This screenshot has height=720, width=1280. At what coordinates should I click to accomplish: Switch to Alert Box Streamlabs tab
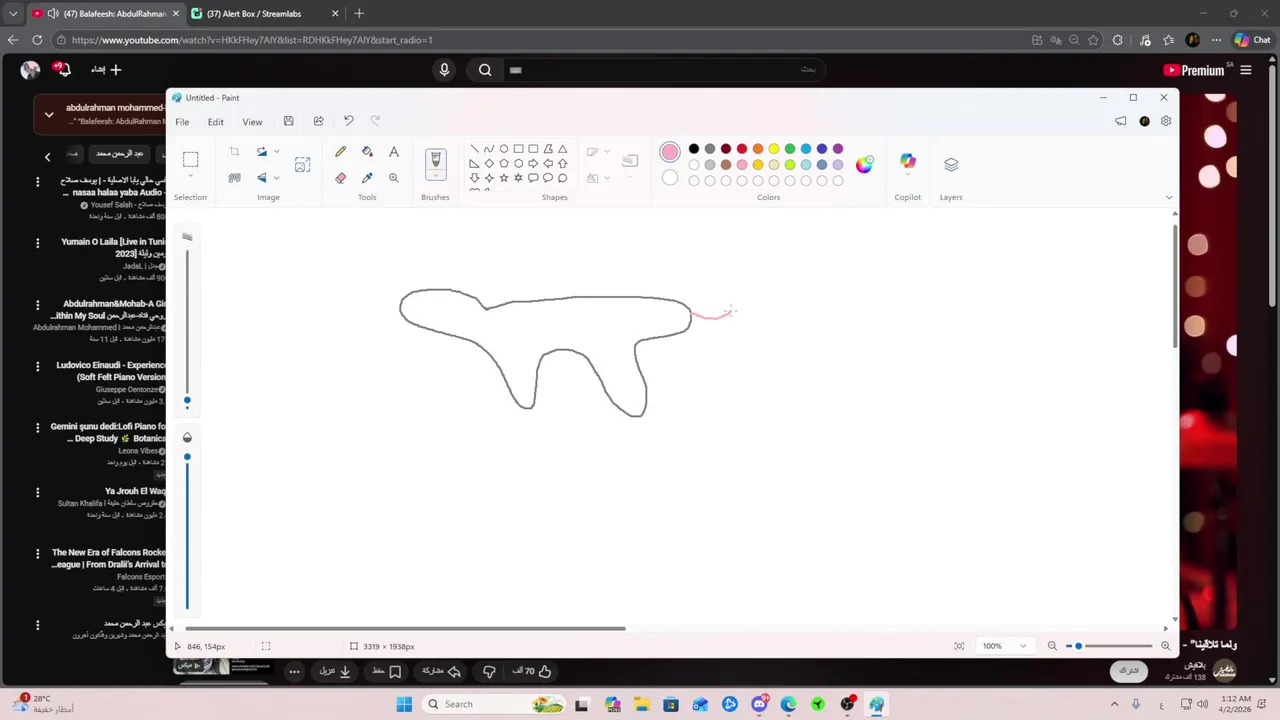265,14
